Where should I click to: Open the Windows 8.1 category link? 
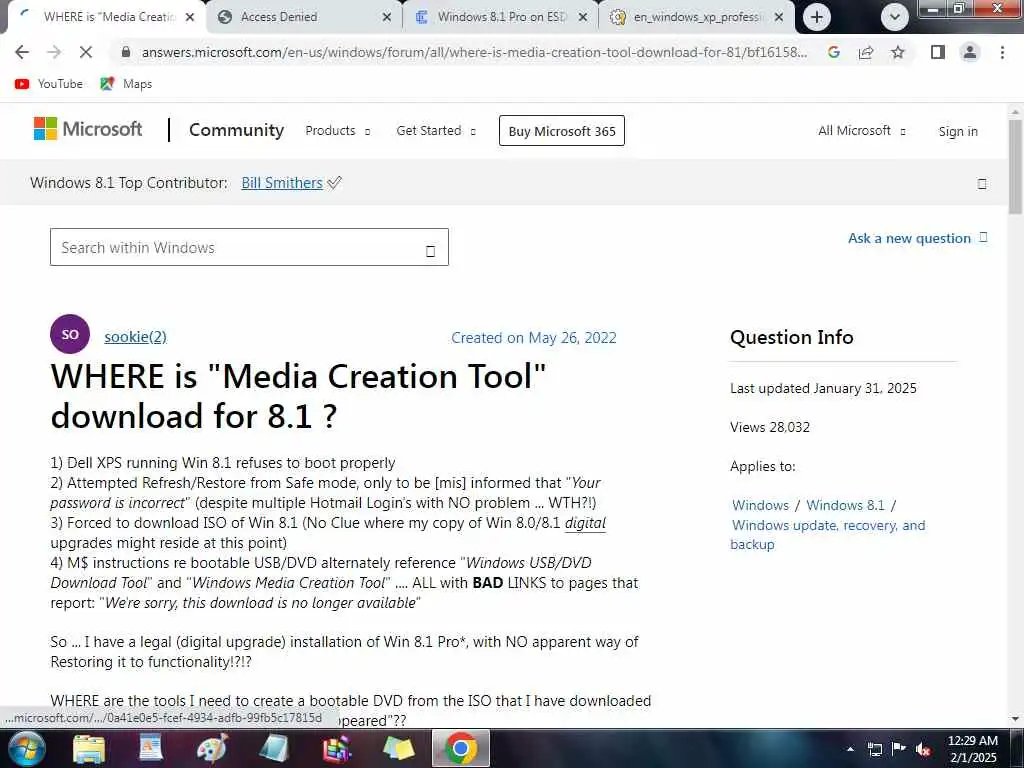click(x=845, y=505)
